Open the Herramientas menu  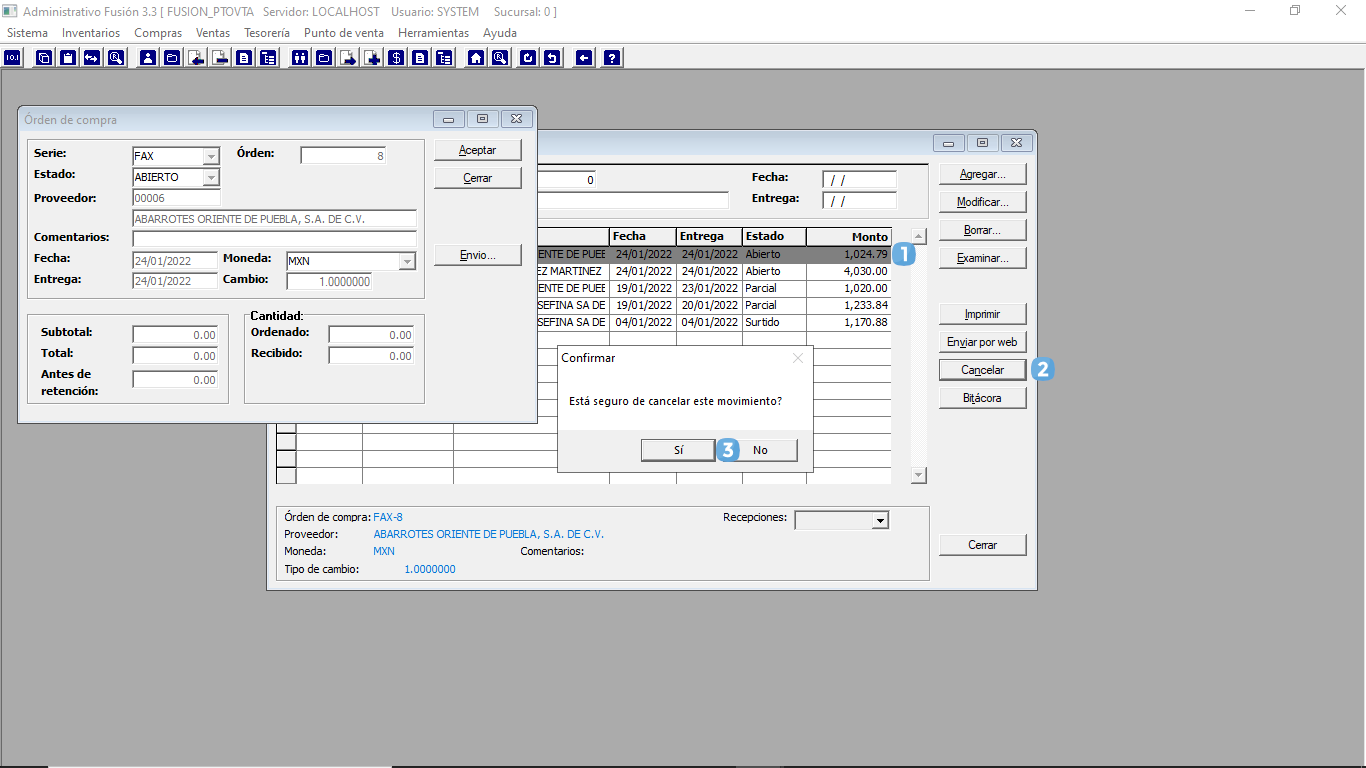[433, 33]
